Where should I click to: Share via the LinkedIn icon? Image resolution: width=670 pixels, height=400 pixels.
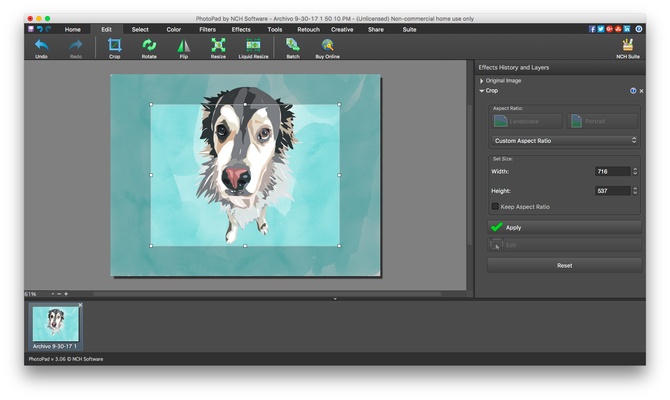627,29
